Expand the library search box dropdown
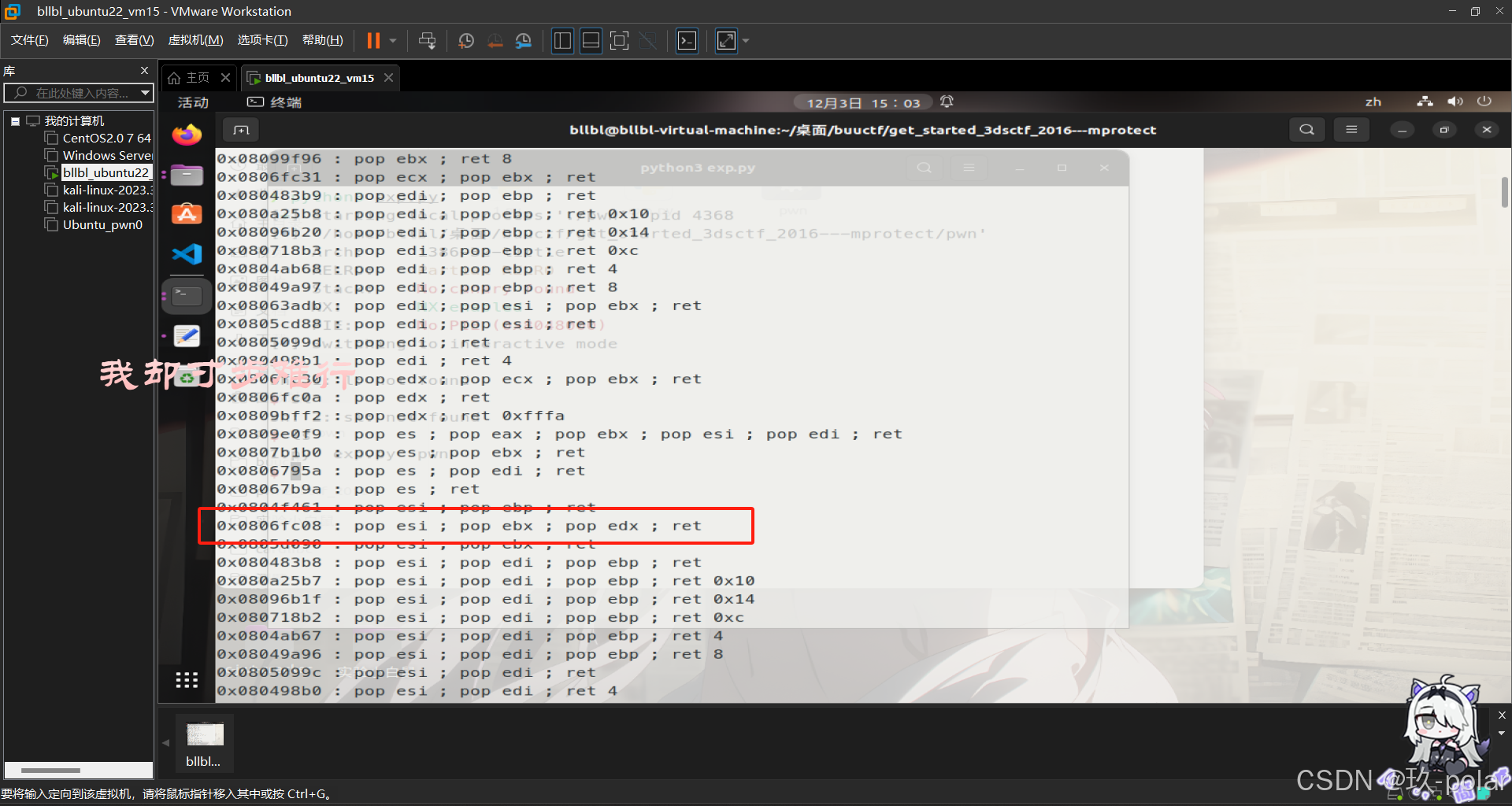 coord(144,93)
